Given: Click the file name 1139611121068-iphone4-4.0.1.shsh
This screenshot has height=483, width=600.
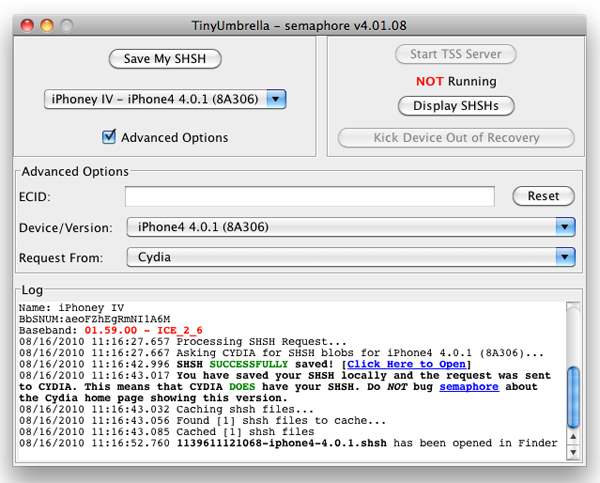Looking at the screenshot, I should click(282, 443).
